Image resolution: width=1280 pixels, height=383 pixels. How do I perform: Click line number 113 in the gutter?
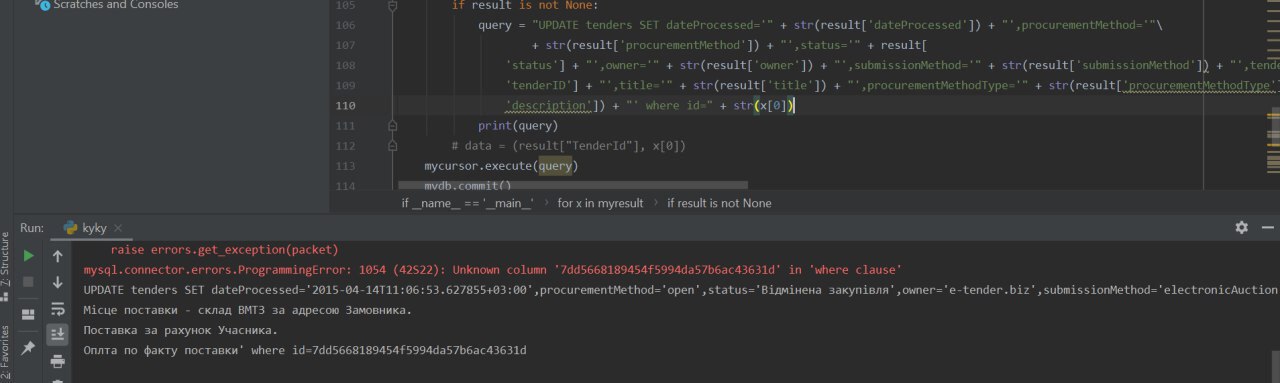(345, 166)
